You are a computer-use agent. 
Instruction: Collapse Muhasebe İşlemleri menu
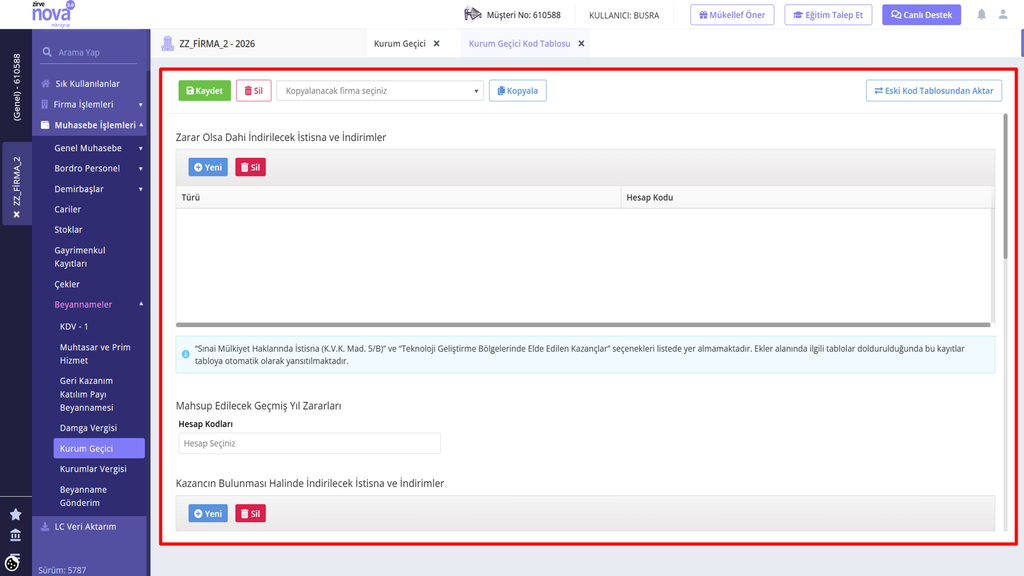pyautogui.click(x=141, y=125)
